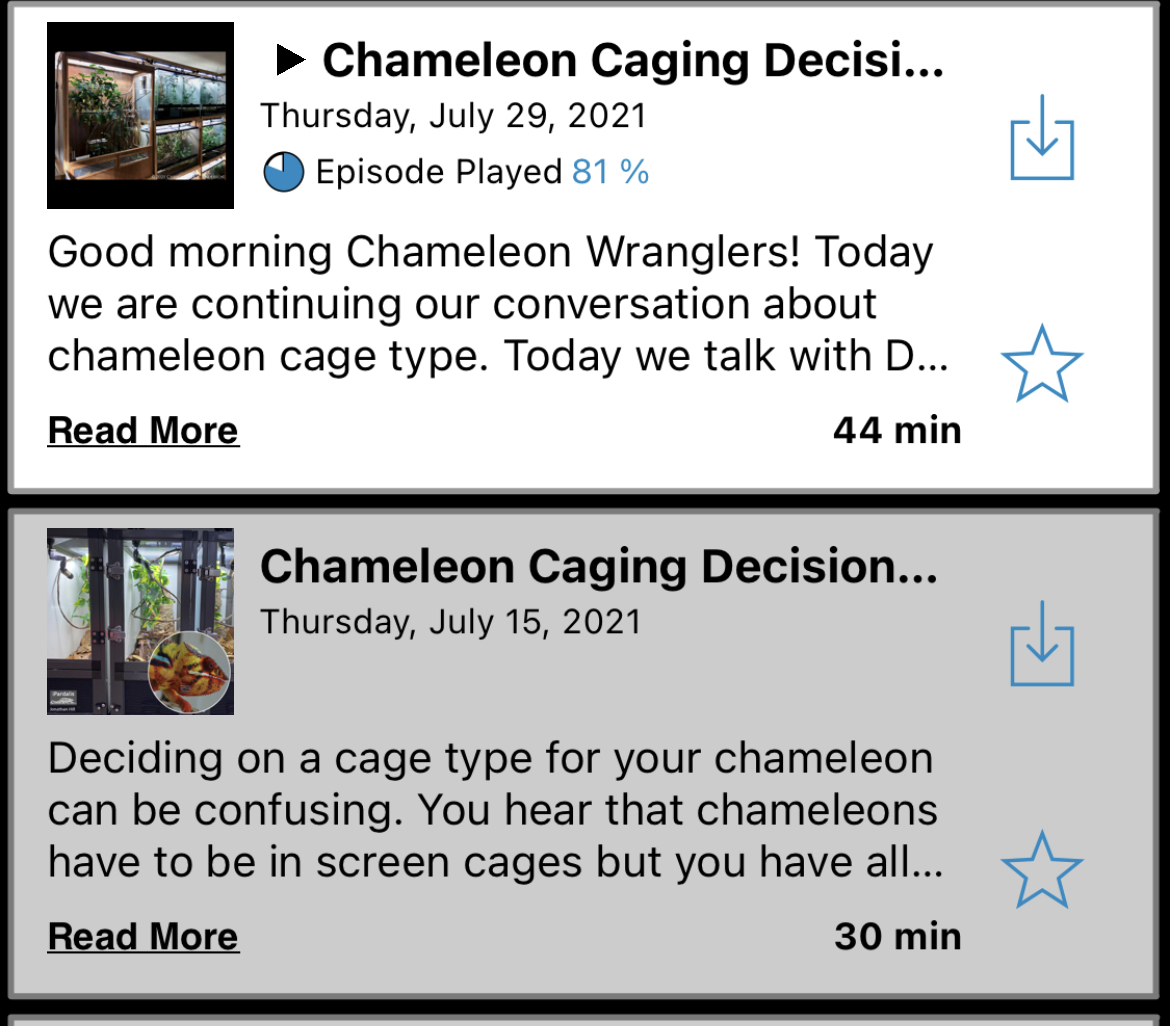Viewport: 1170px width, 1026px height.
Task: Click the 30 min duration label
Action: coord(897,937)
